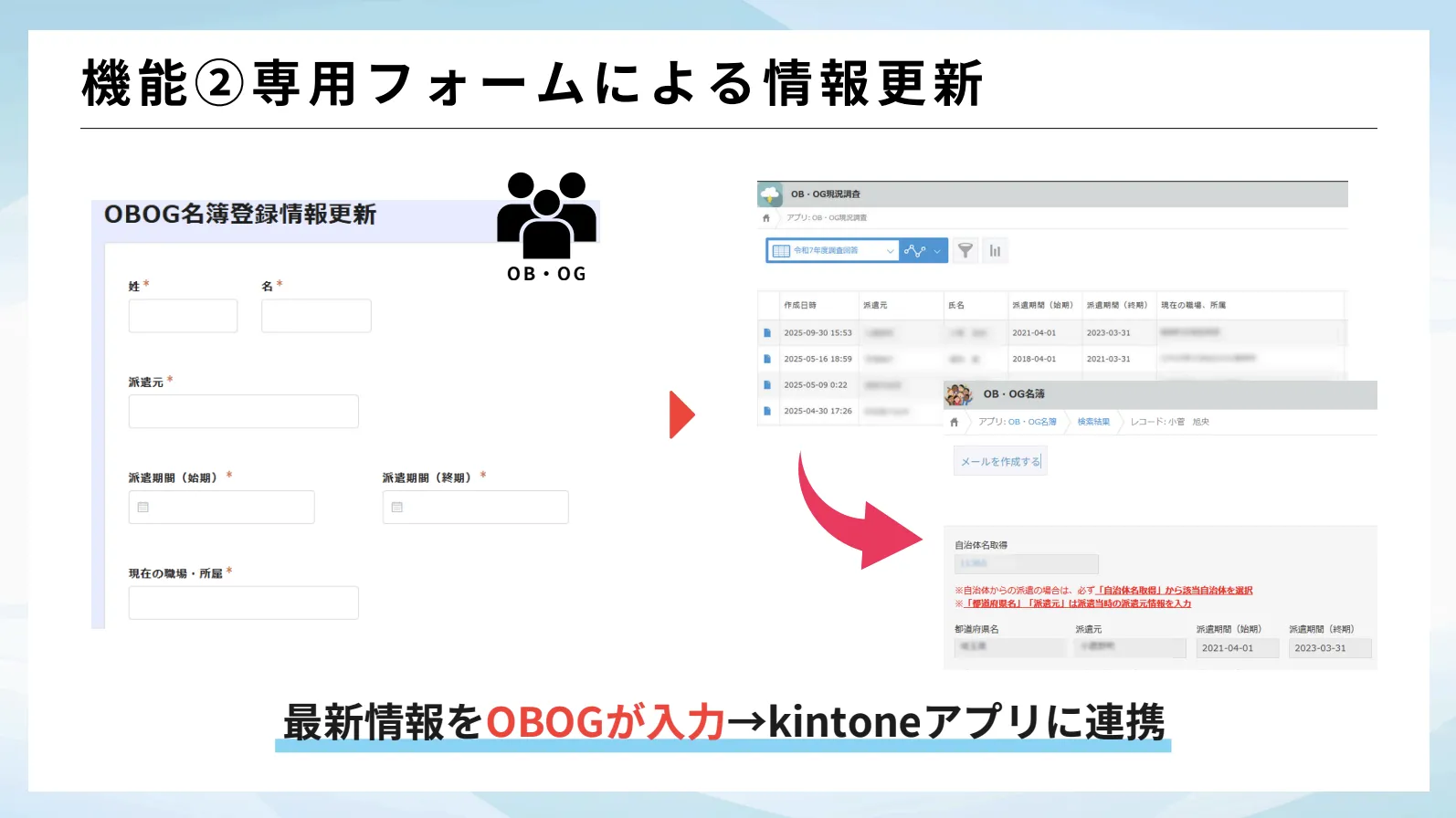Click the 現在の職場・所属 input field
The height and width of the screenshot is (818, 1456).
(243, 603)
